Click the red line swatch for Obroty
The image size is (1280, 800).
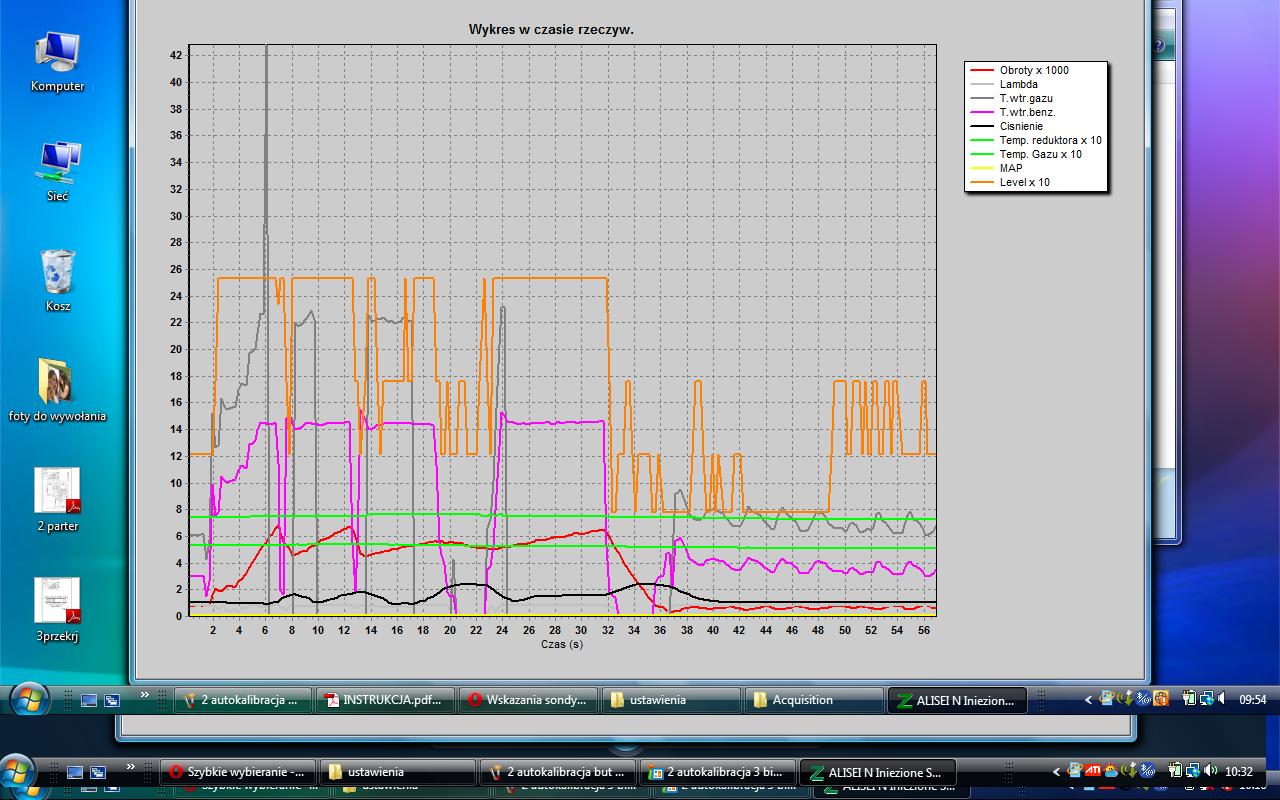coord(982,70)
